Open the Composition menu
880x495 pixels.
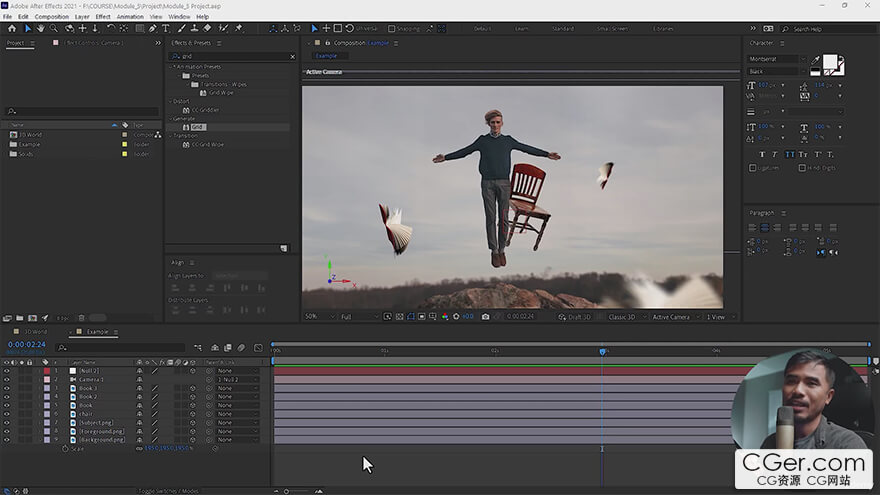[51, 17]
